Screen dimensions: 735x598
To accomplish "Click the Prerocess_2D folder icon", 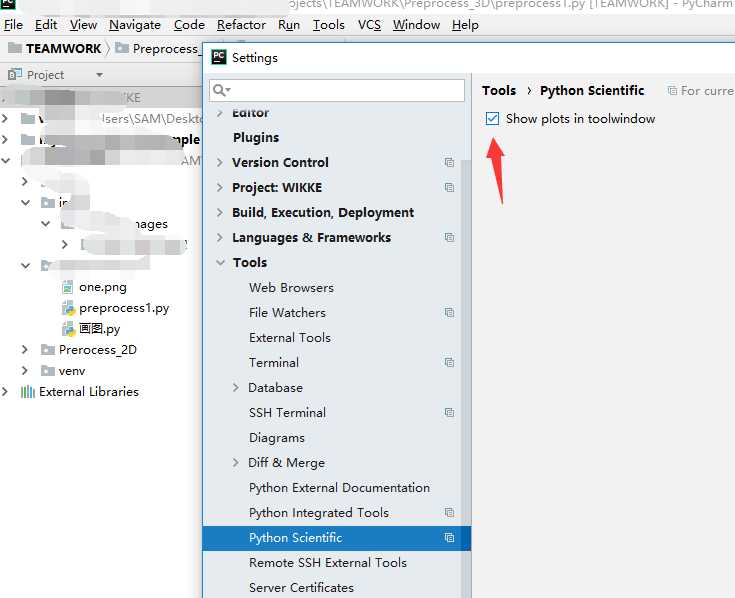I will pos(48,350).
